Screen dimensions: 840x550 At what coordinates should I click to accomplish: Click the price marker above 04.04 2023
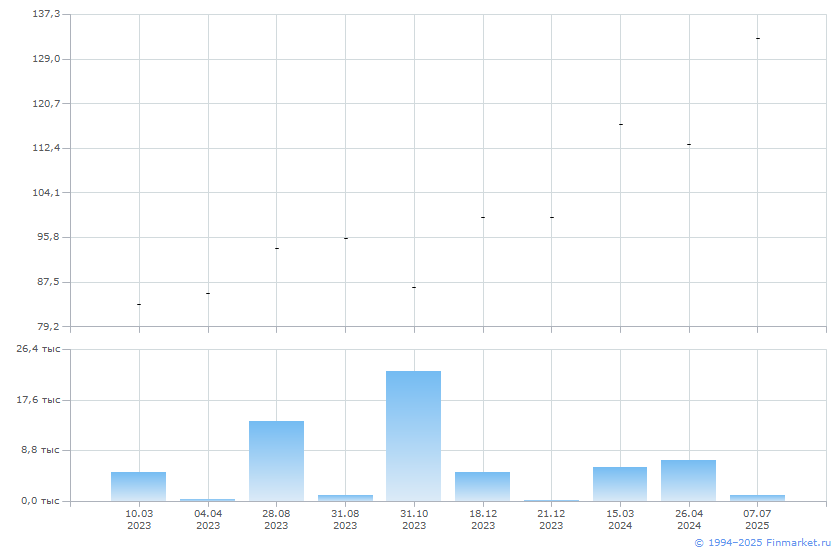pos(208,293)
